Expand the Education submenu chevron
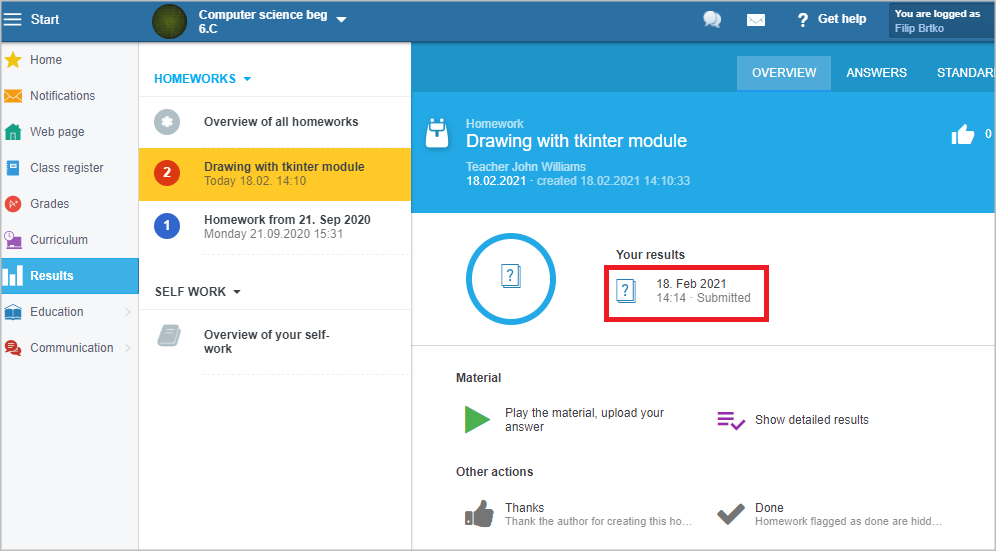Screen dimensions: 996x551 coord(128,312)
